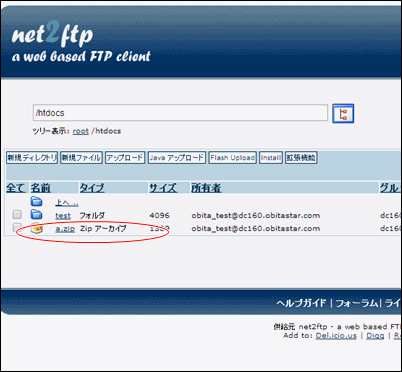The image size is (402, 372).
Task: Open the test folder link
Action: pyautogui.click(x=63, y=216)
